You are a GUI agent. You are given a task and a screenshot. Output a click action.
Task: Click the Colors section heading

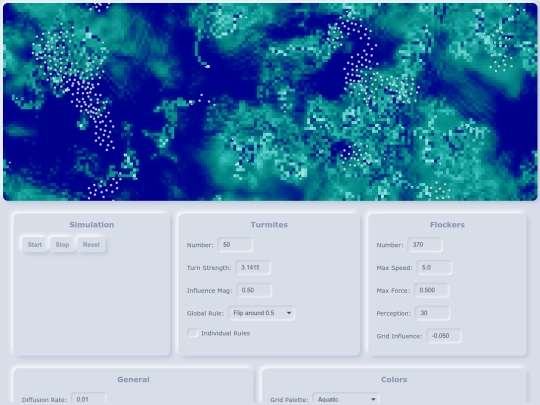394,380
